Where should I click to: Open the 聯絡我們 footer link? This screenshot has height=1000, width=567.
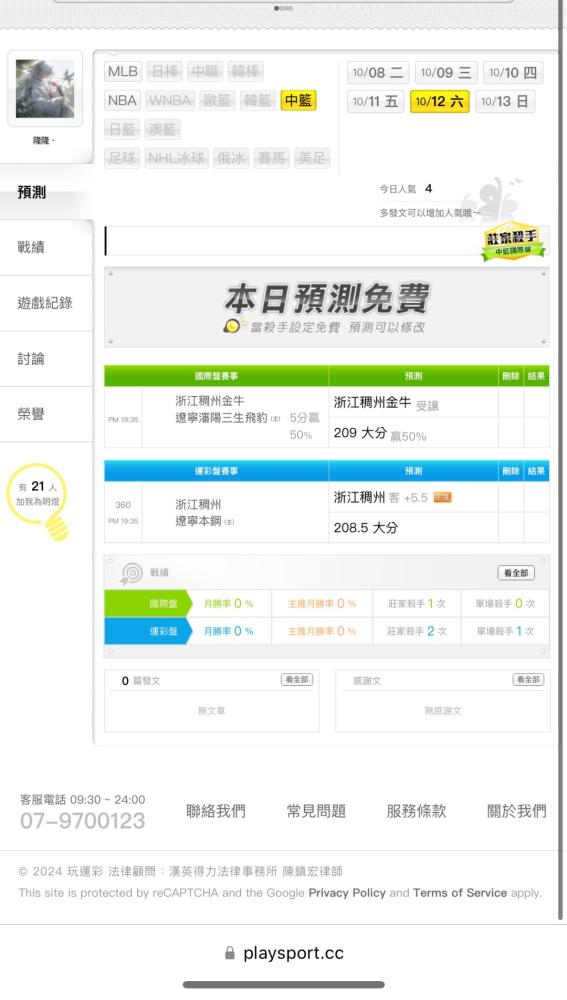[x=216, y=811]
